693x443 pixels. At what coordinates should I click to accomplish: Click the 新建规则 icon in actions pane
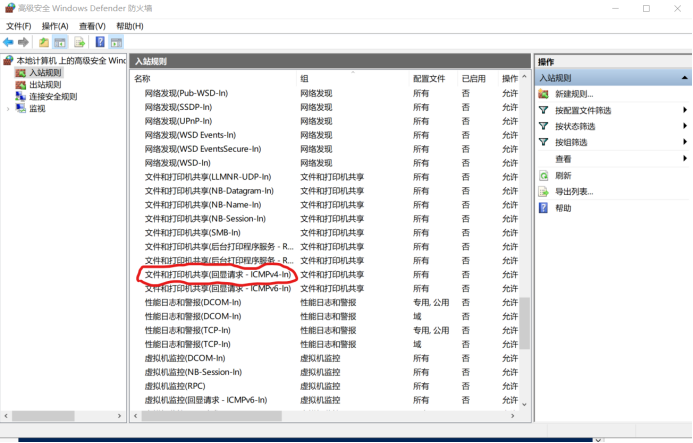coord(544,94)
